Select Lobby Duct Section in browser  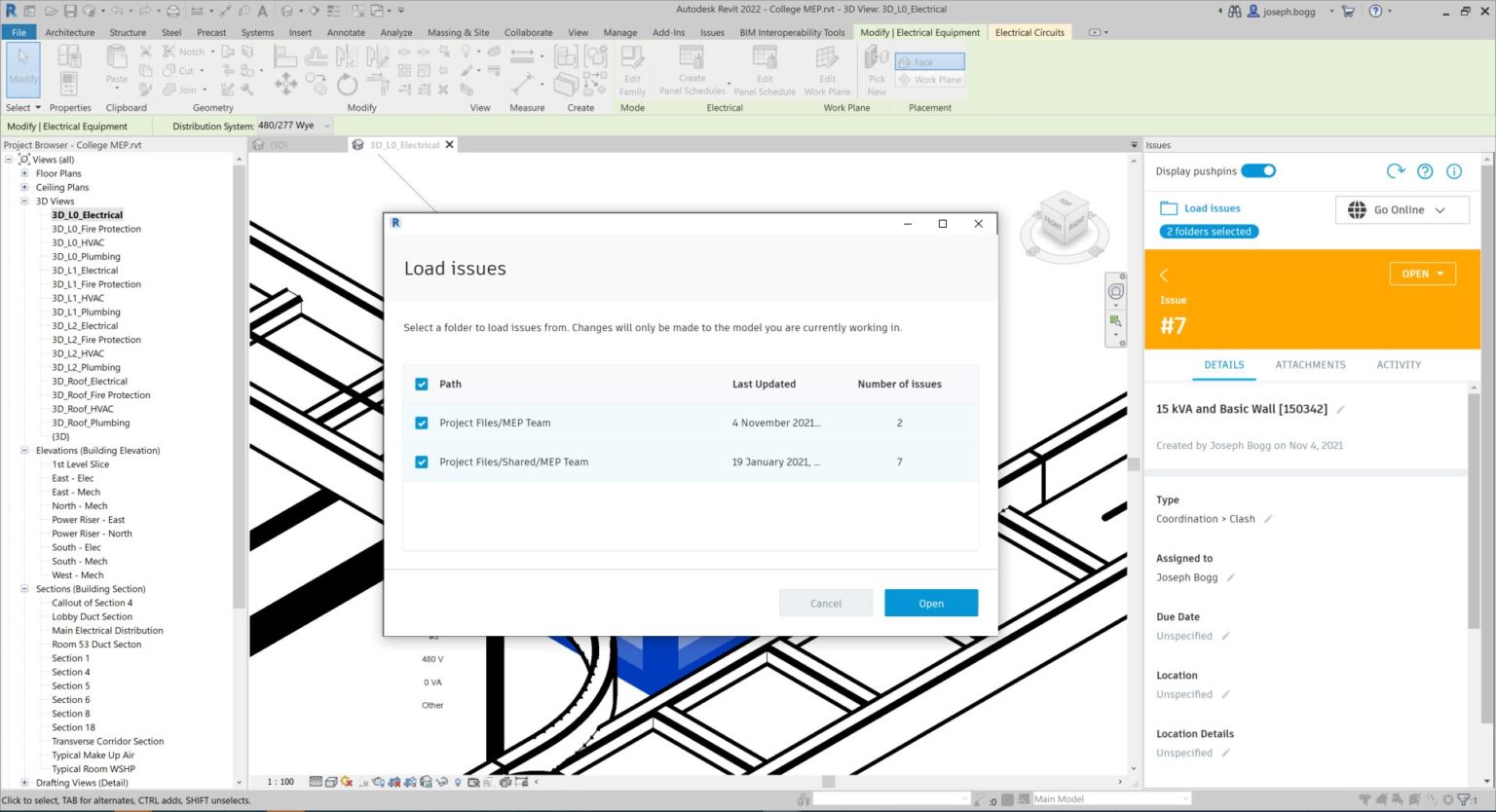coord(93,616)
